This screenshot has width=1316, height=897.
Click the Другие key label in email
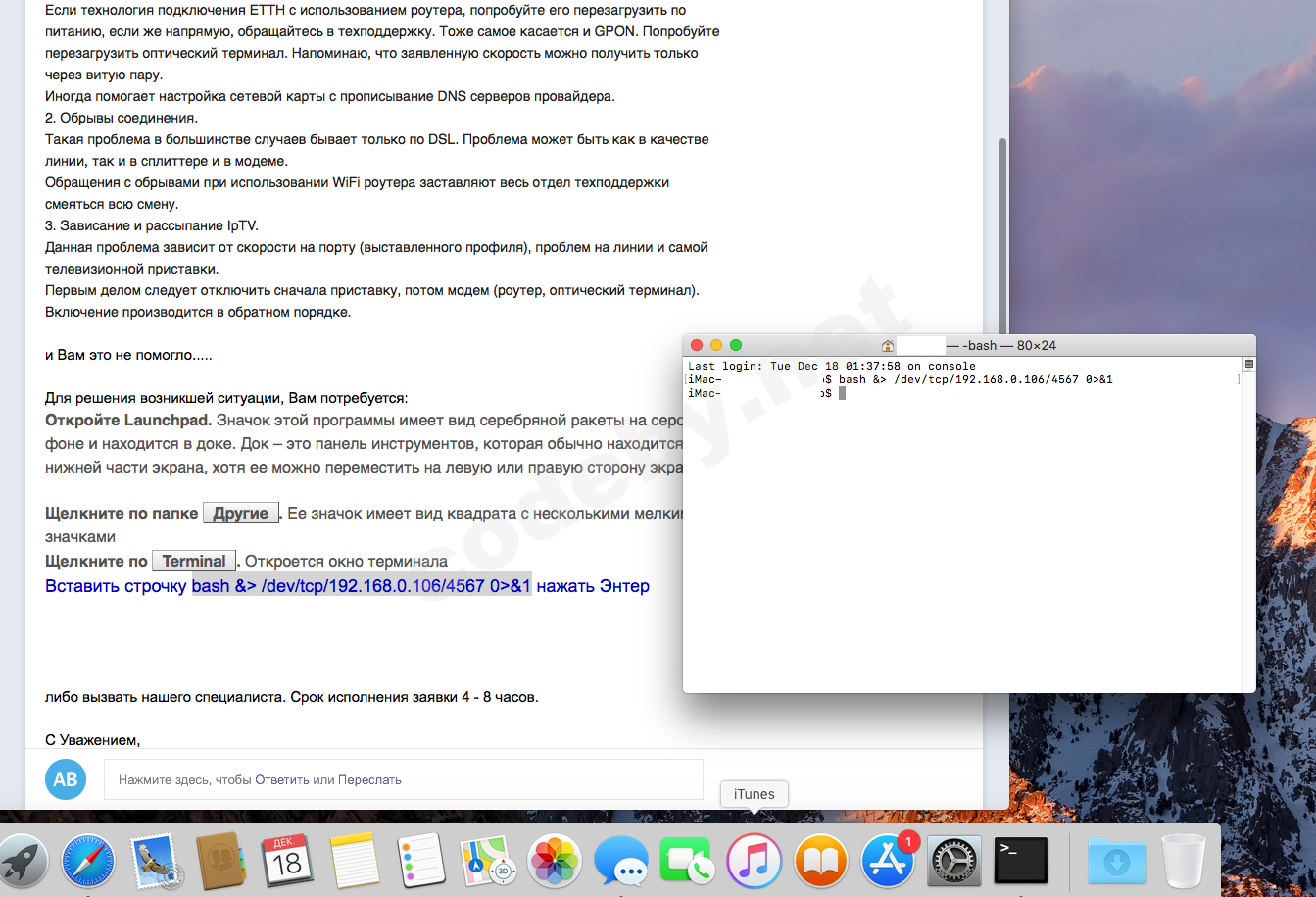[x=241, y=513]
